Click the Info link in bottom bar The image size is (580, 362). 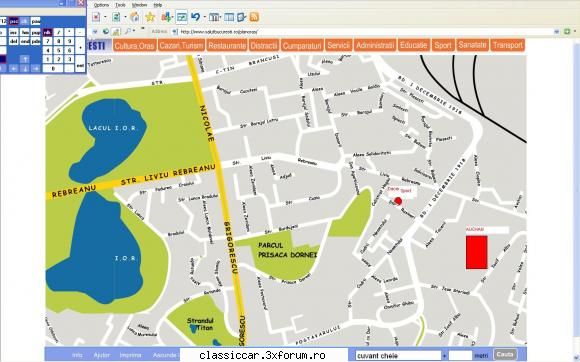(x=77, y=355)
